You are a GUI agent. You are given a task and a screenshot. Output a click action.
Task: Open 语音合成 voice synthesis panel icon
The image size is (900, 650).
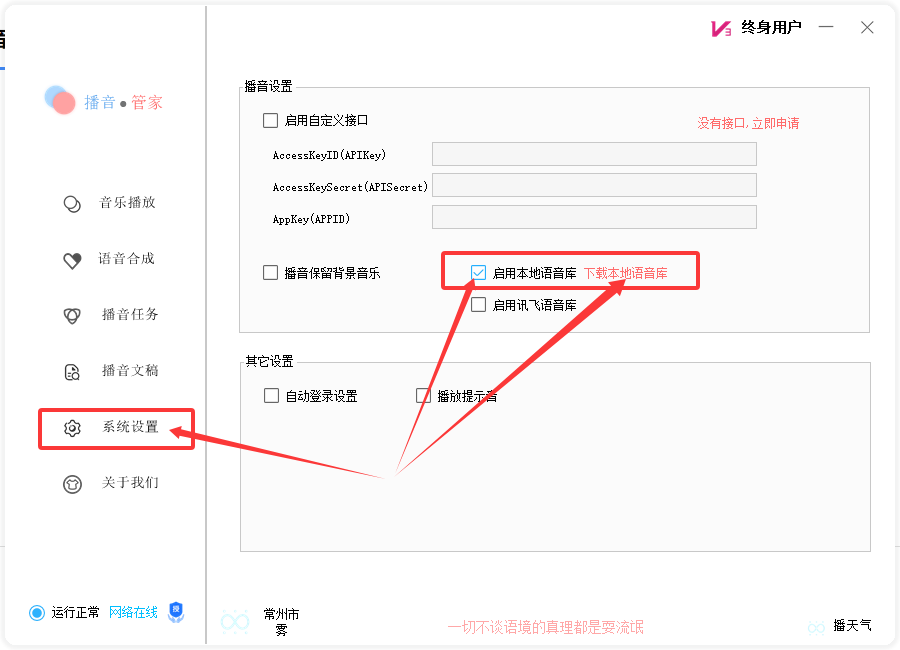pyautogui.click(x=71, y=259)
